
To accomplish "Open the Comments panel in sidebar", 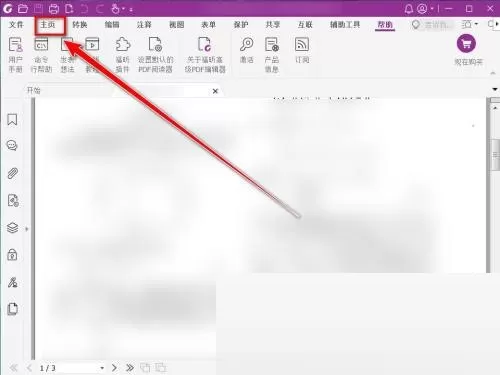I will [12, 145].
